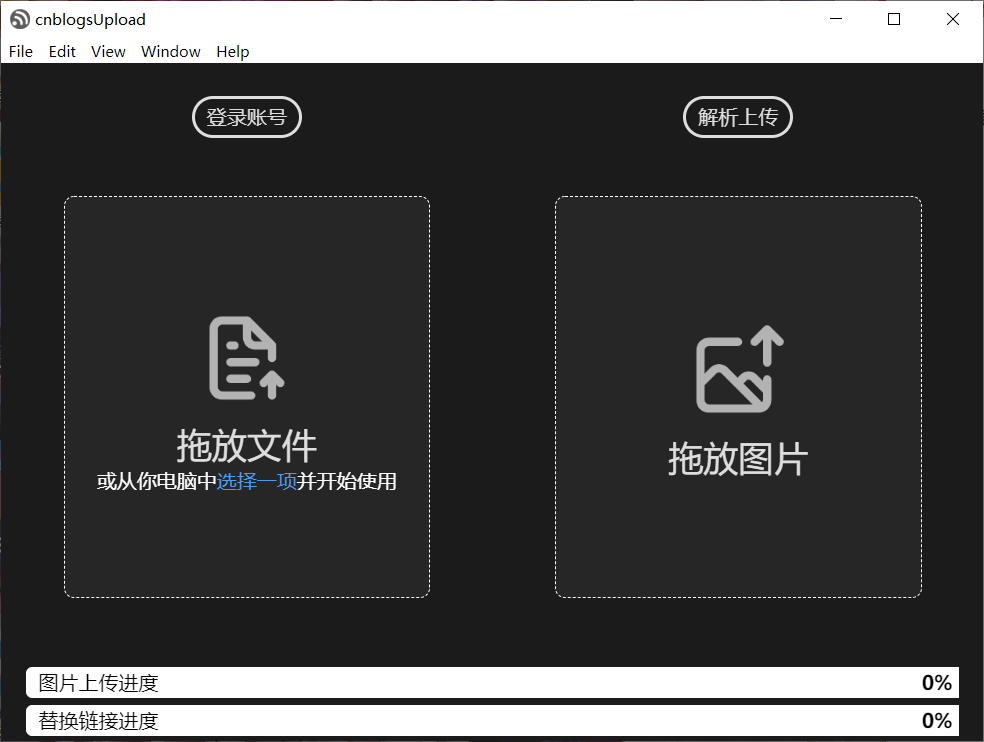Viewport: 984px width, 742px height.
Task: Click the 登录账号 login button
Action: coord(246,117)
